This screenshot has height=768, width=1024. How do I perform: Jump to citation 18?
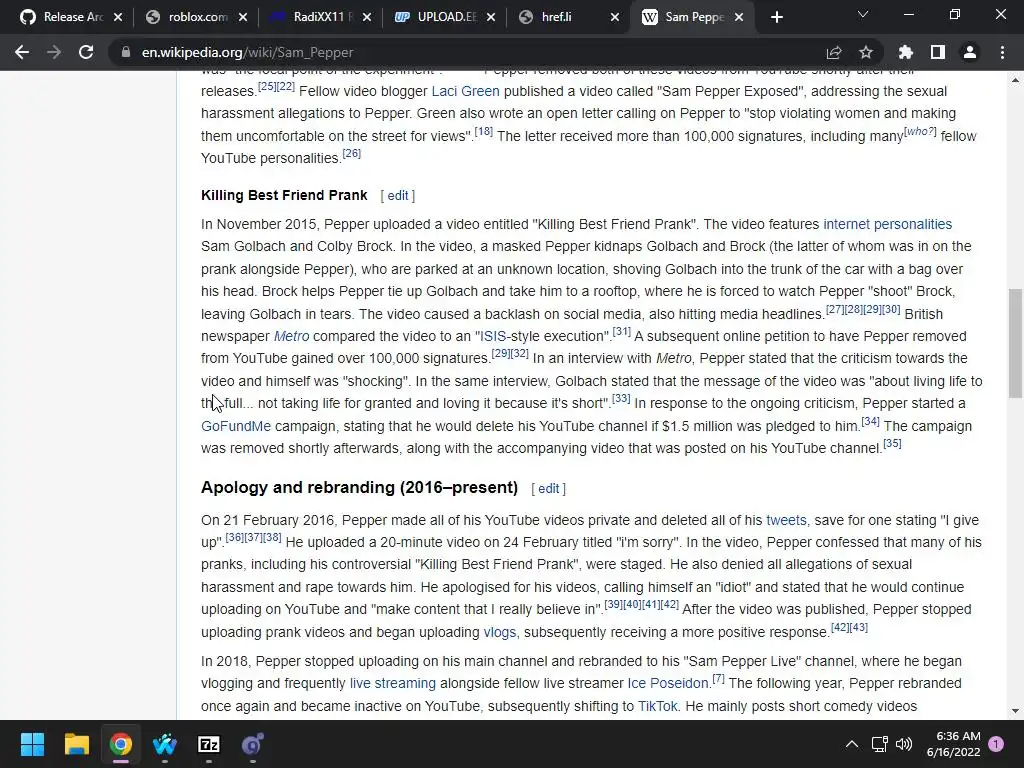[x=483, y=131]
